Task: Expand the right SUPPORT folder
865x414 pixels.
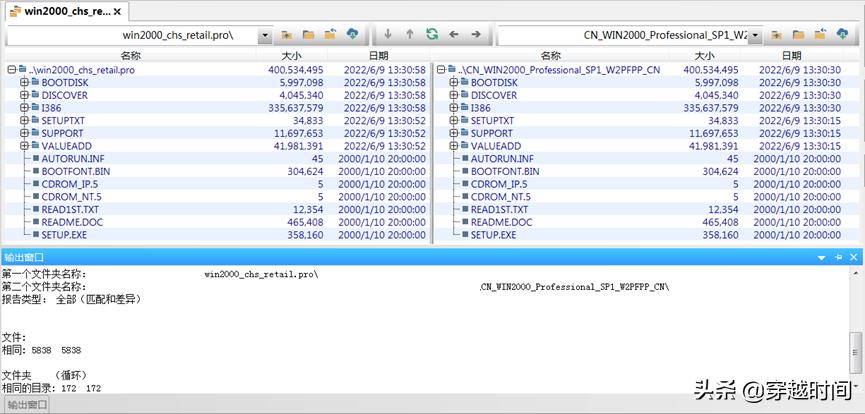Action: [x=453, y=134]
